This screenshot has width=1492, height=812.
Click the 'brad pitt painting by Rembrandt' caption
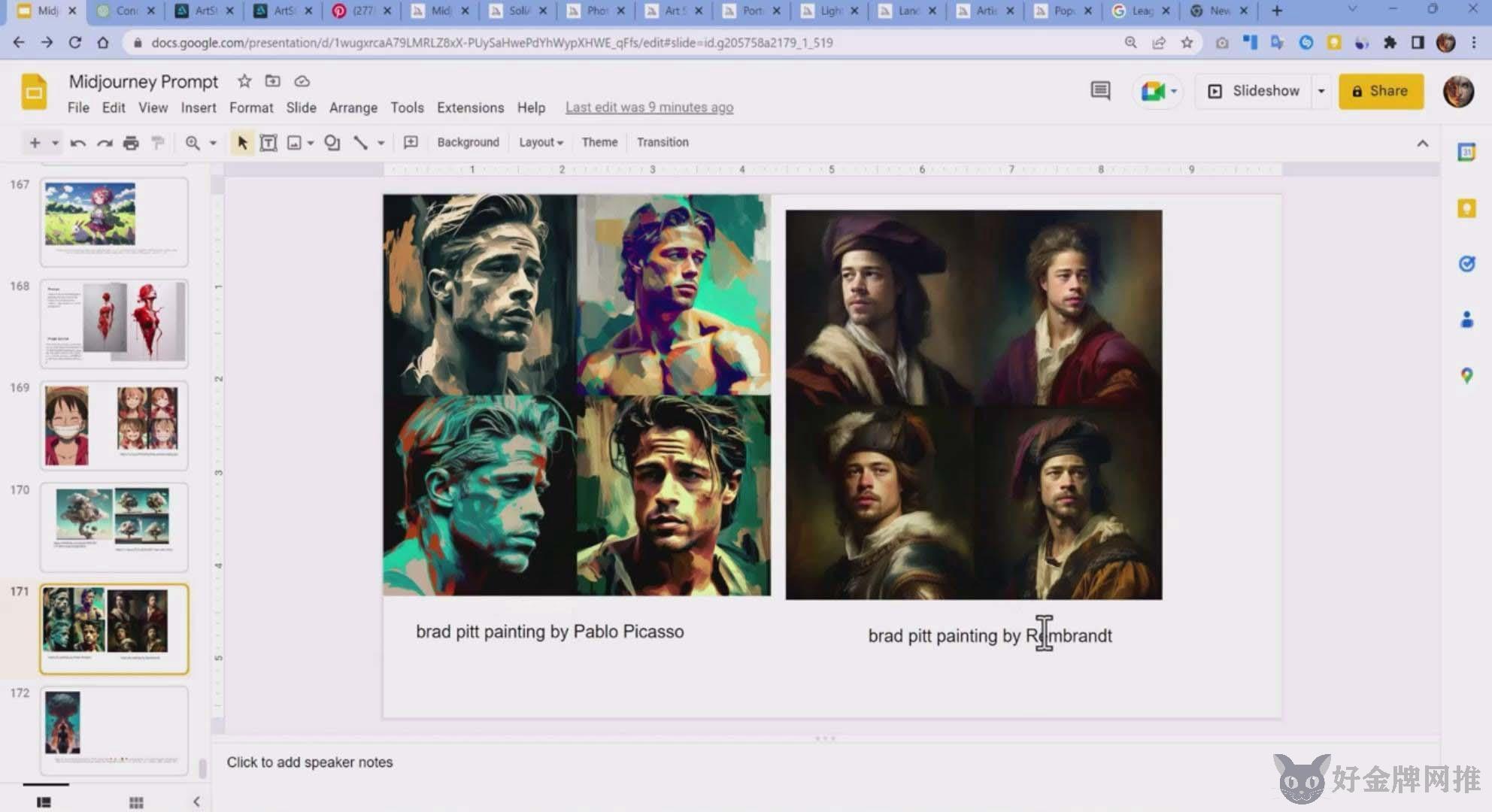pos(990,636)
